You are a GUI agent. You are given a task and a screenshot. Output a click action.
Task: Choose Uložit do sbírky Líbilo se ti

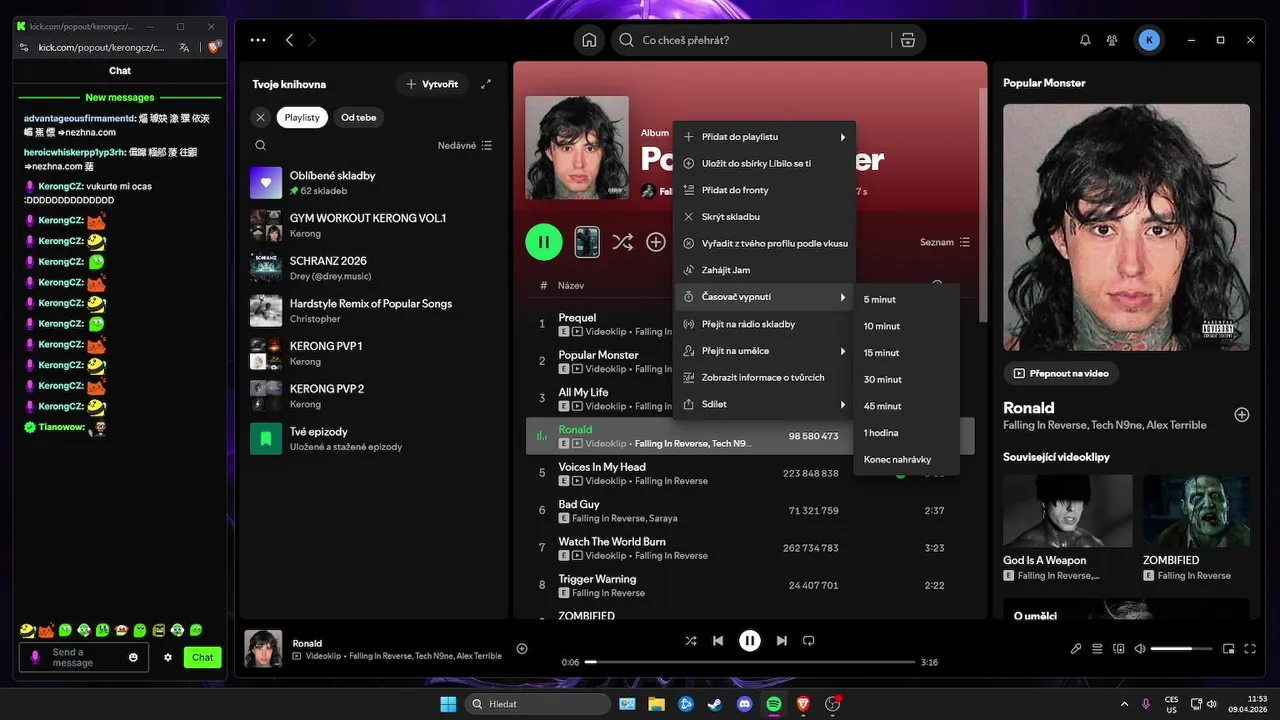pyautogui.click(x=764, y=163)
